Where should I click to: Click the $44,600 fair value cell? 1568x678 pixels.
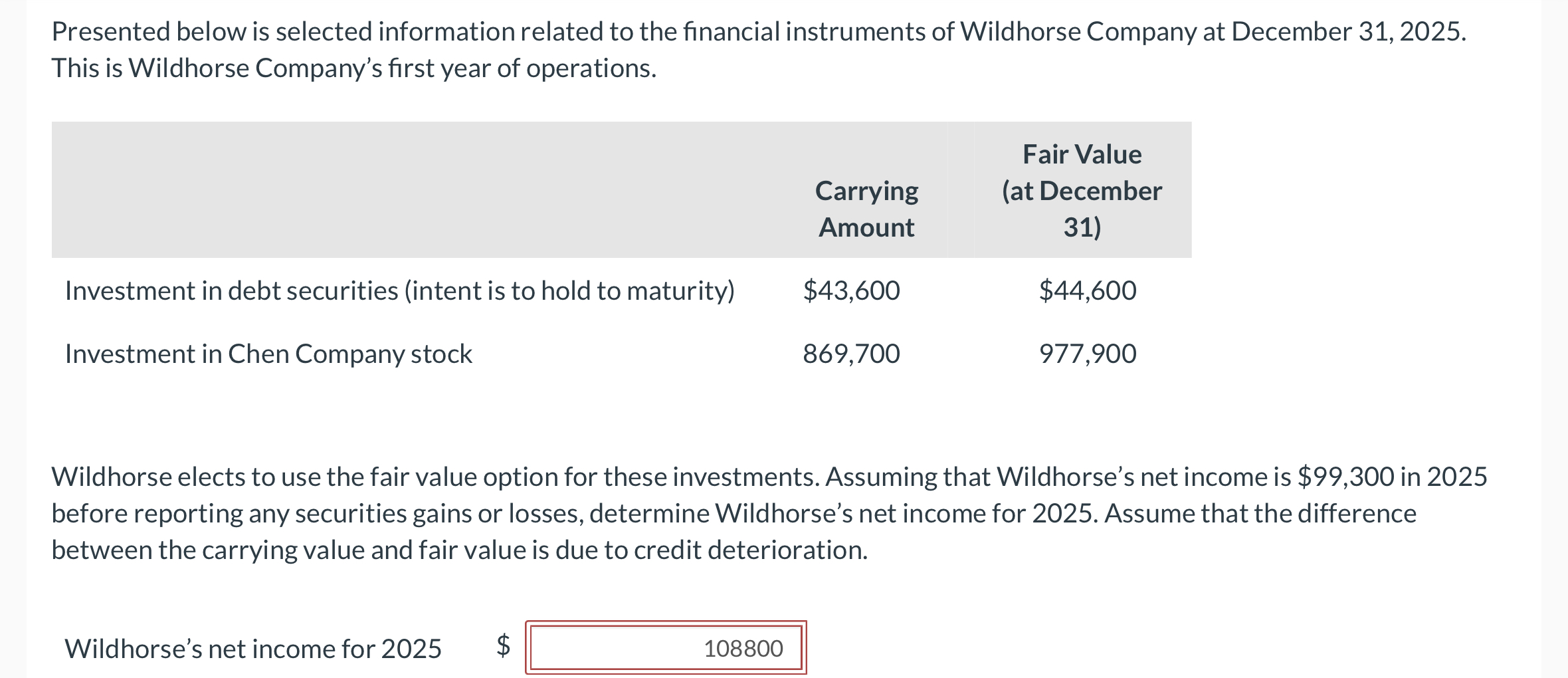[x=1088, y=290]
